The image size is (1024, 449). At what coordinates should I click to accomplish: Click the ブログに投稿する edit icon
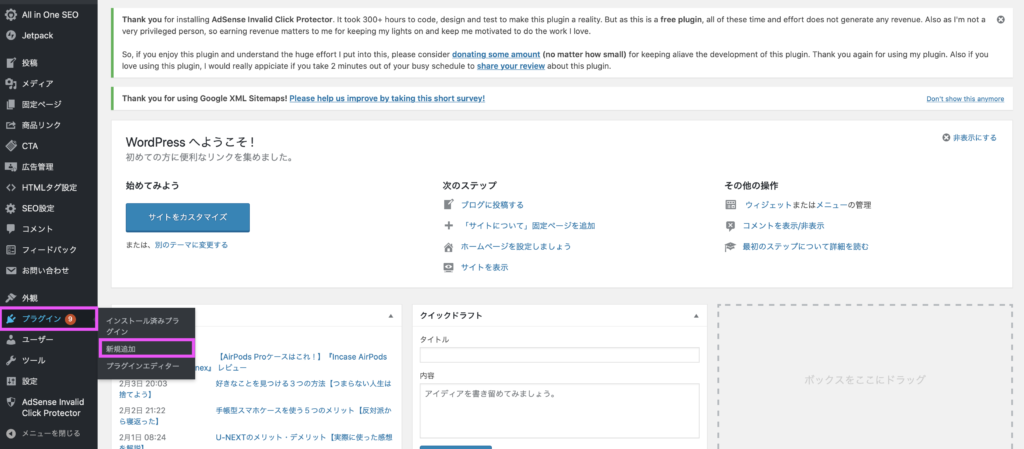(x=449, y=205)
